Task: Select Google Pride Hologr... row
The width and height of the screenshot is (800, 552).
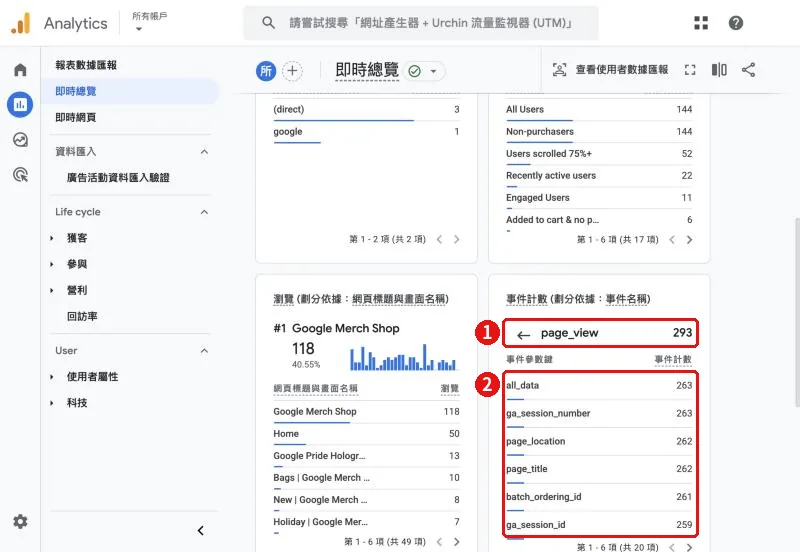Action: point(366,456)
